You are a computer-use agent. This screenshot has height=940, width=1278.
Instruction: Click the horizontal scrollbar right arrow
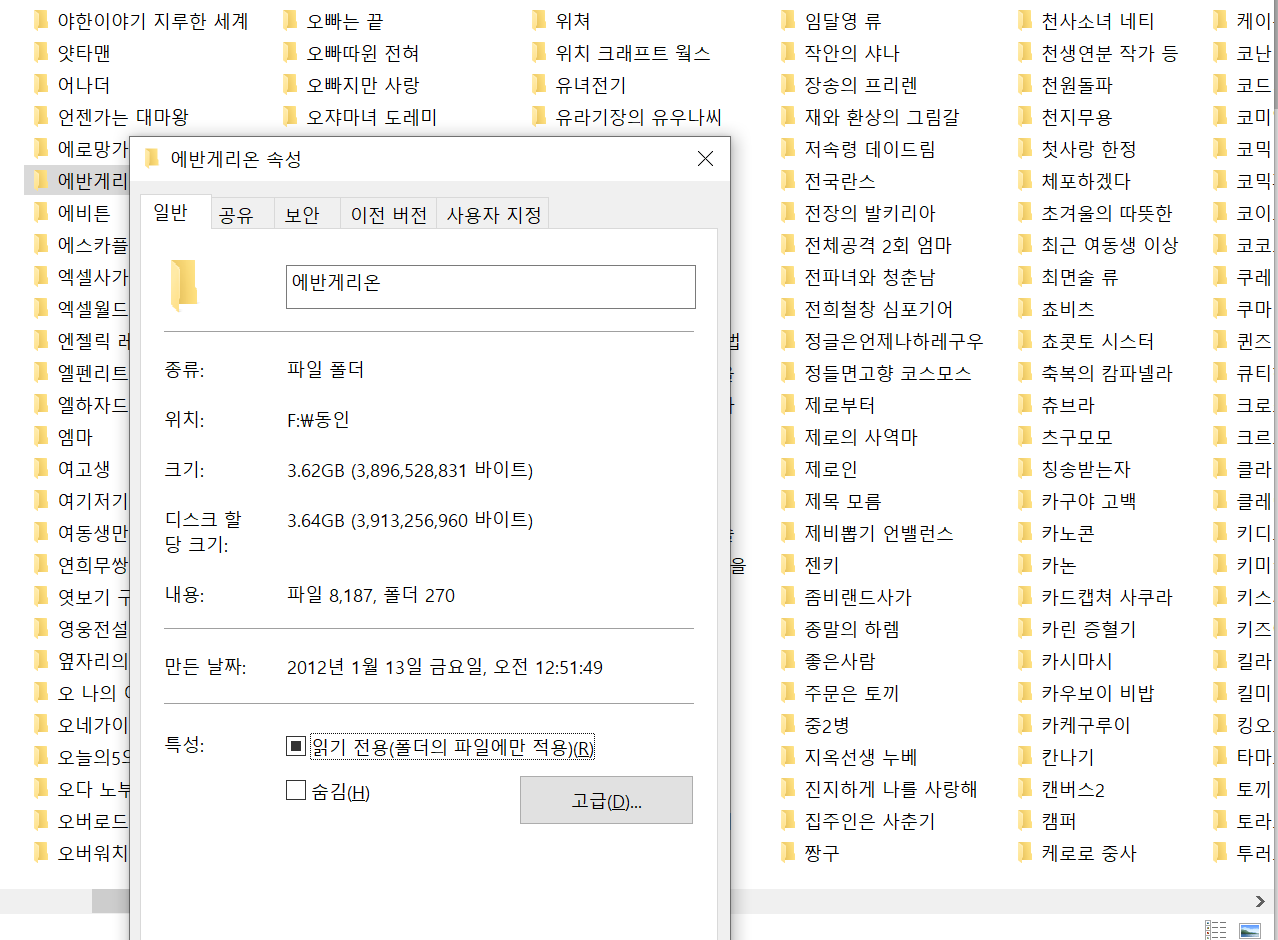(x=1260, y=901)
